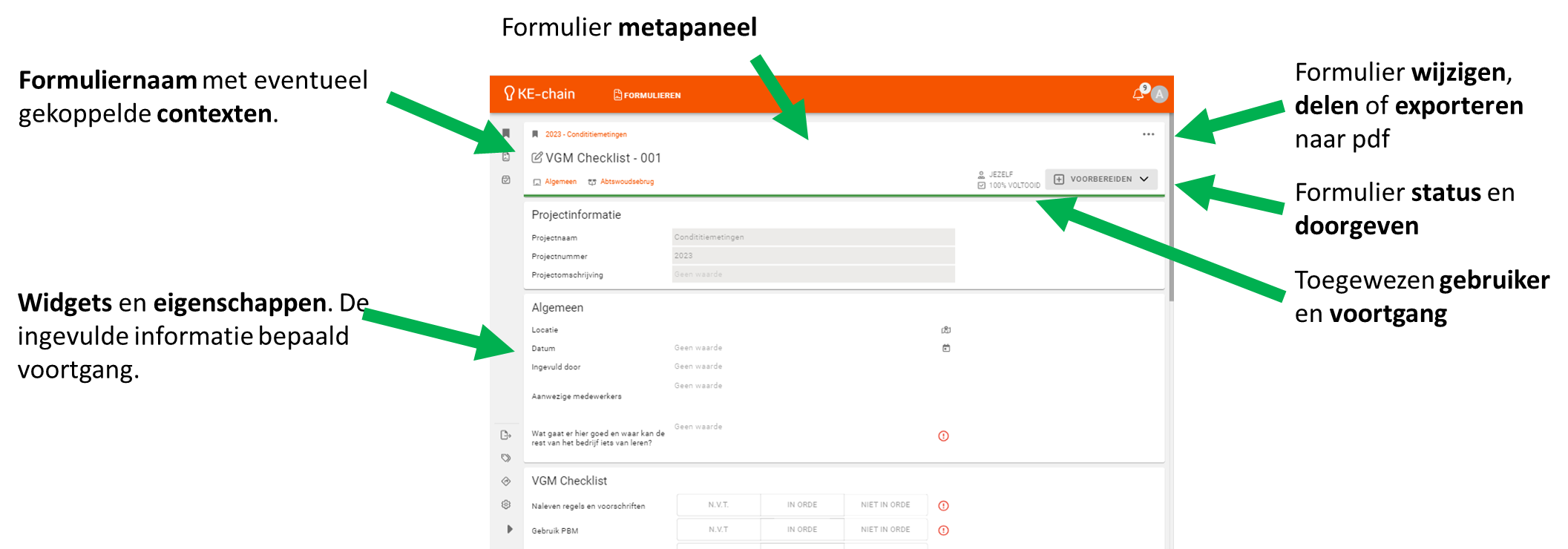Open the FORMULIEREN menu in the header

point(647,95)
